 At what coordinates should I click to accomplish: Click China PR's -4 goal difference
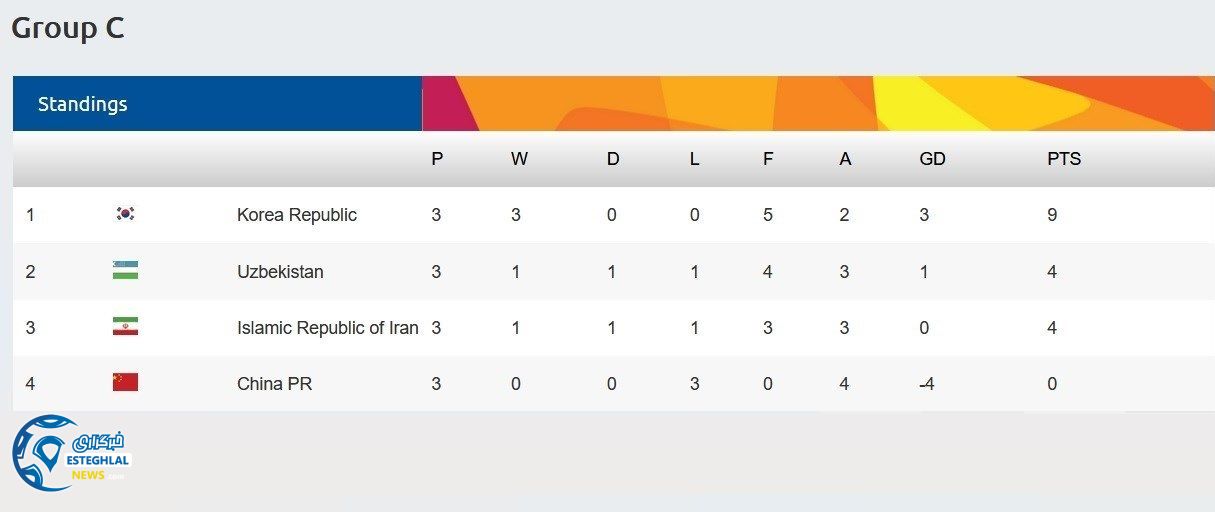point(927,384)
